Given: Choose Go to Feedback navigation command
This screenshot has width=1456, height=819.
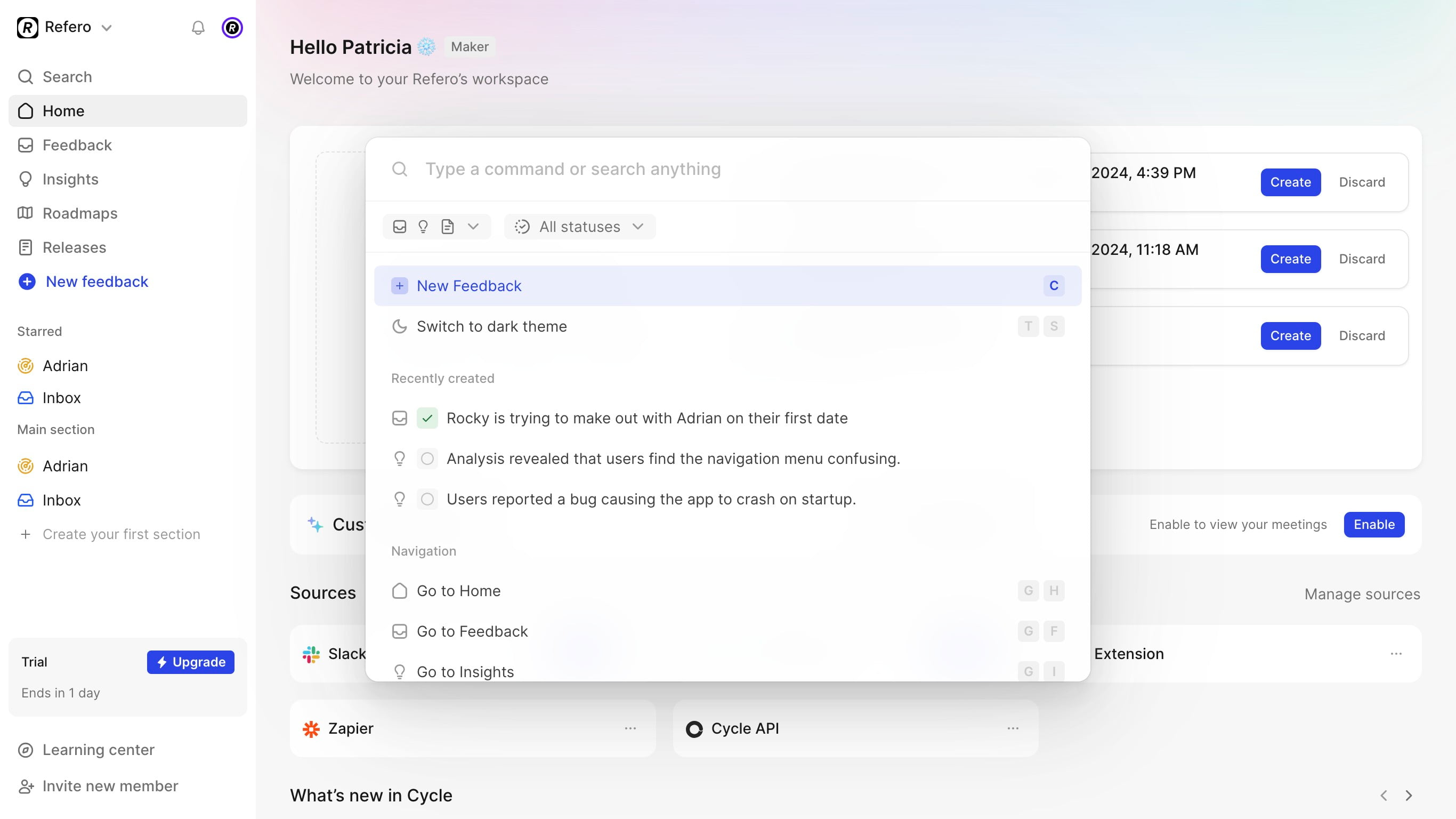Looking at the screenshot, I should pyautogui.click(x=472, y=631).
